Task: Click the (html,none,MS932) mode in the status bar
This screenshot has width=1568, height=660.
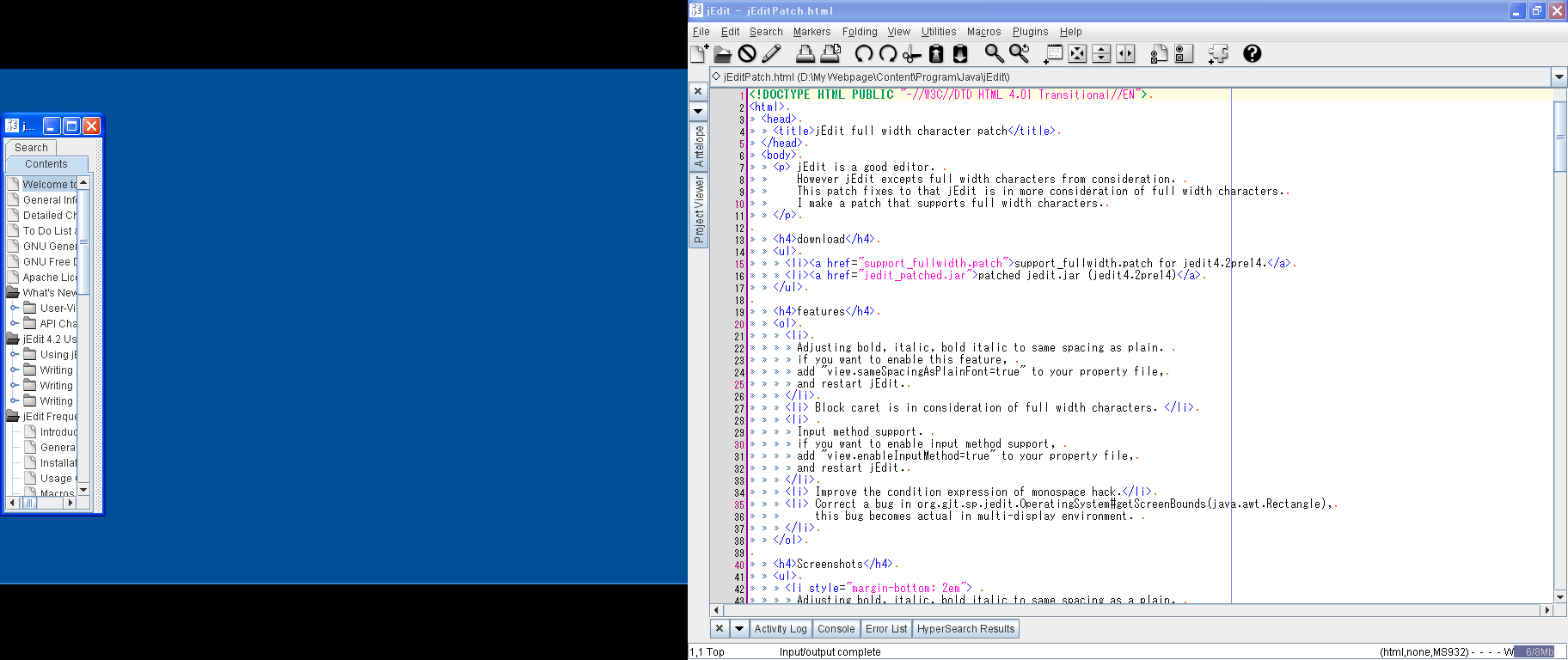Action: (1425, 652)
